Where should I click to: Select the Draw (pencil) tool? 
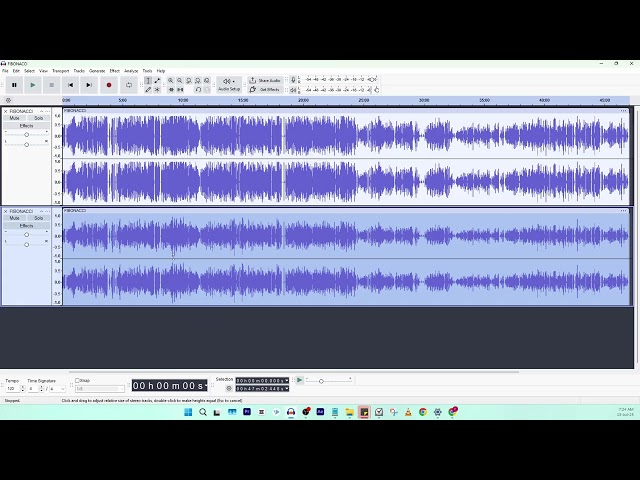coord(148,89)
